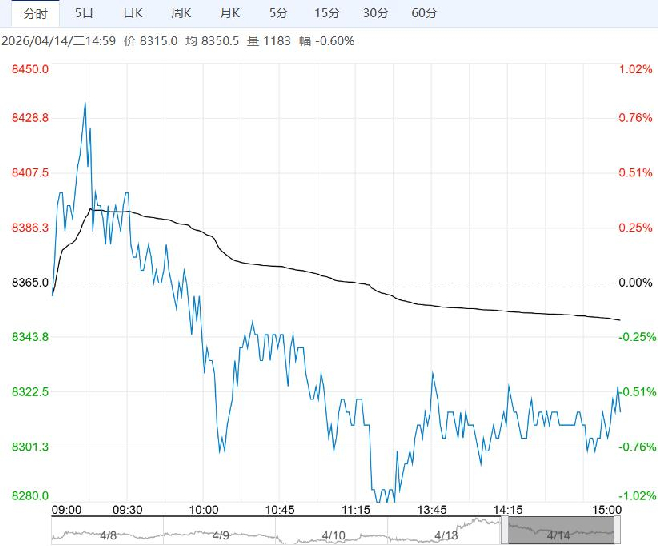658x546 pixels.
Task: Open the 5日 five-day chart tab
Action: click(83, 13)
